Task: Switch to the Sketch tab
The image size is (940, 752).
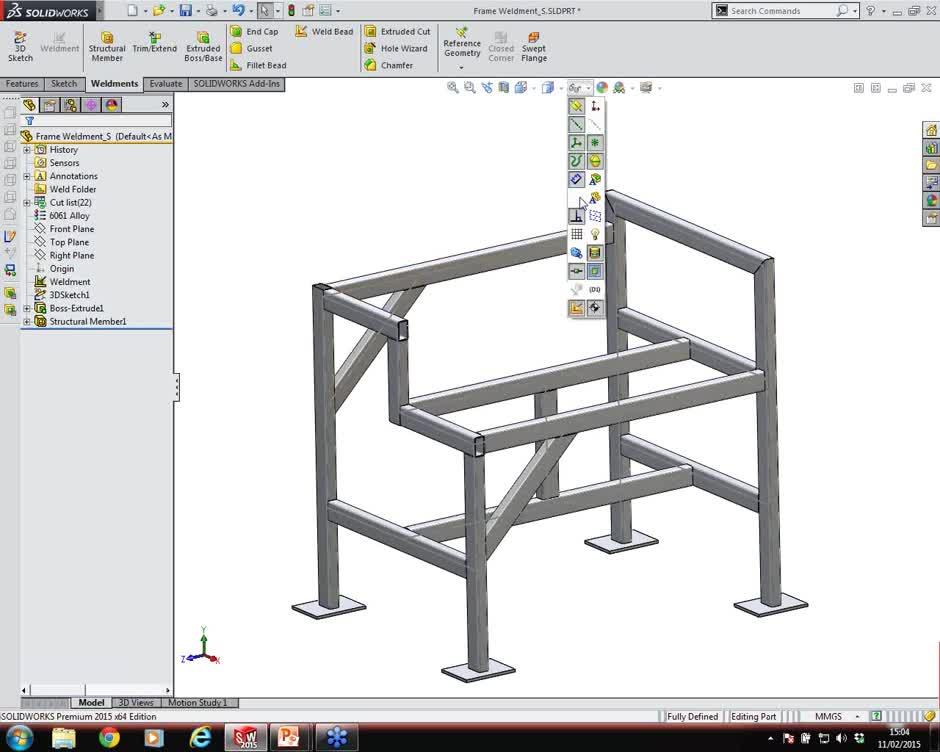Action: (63, 84)
